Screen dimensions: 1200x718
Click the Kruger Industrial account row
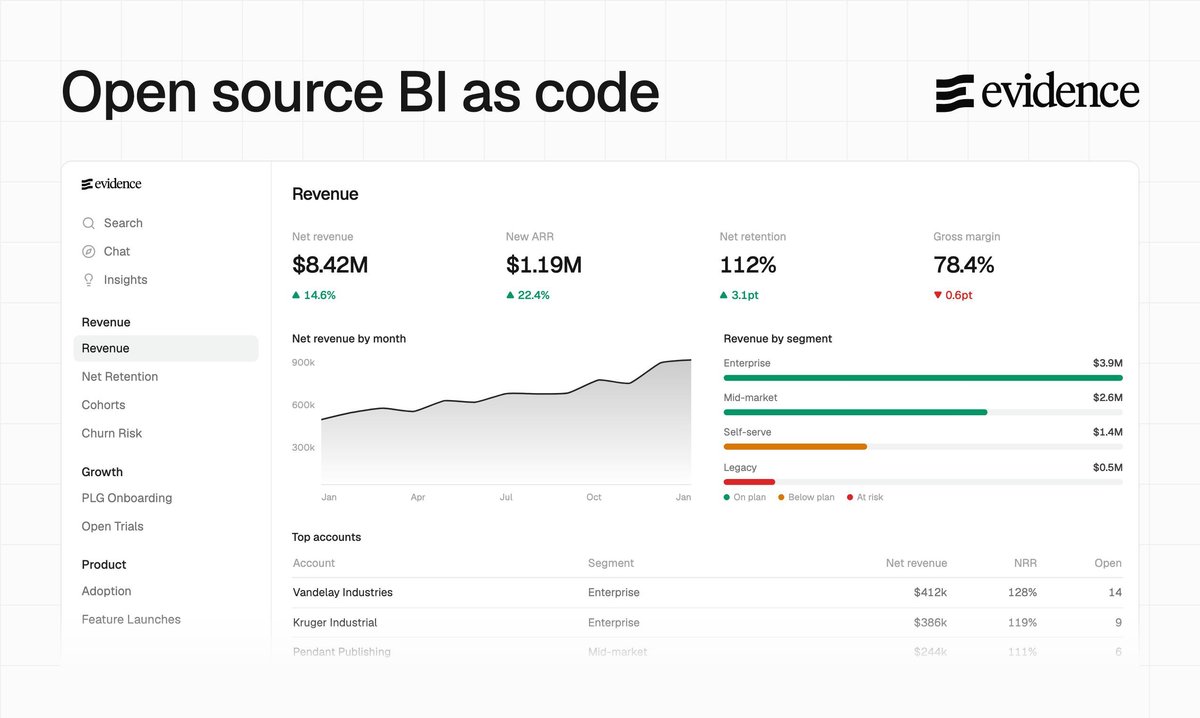pyautogui.click(x=707, y=622)
